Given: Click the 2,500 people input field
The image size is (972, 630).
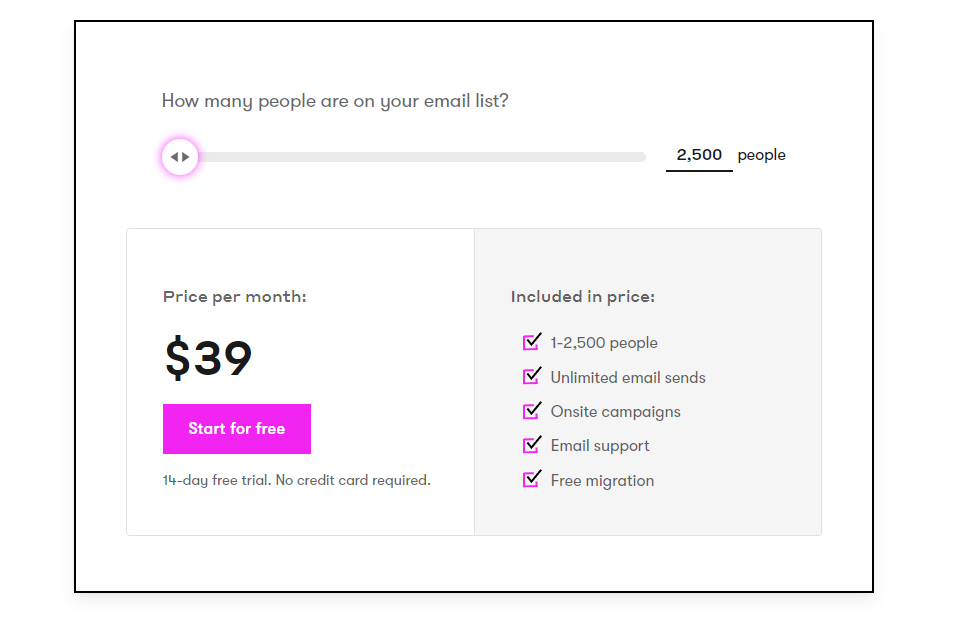Looking at the screenshot, I should click(699, 155).
